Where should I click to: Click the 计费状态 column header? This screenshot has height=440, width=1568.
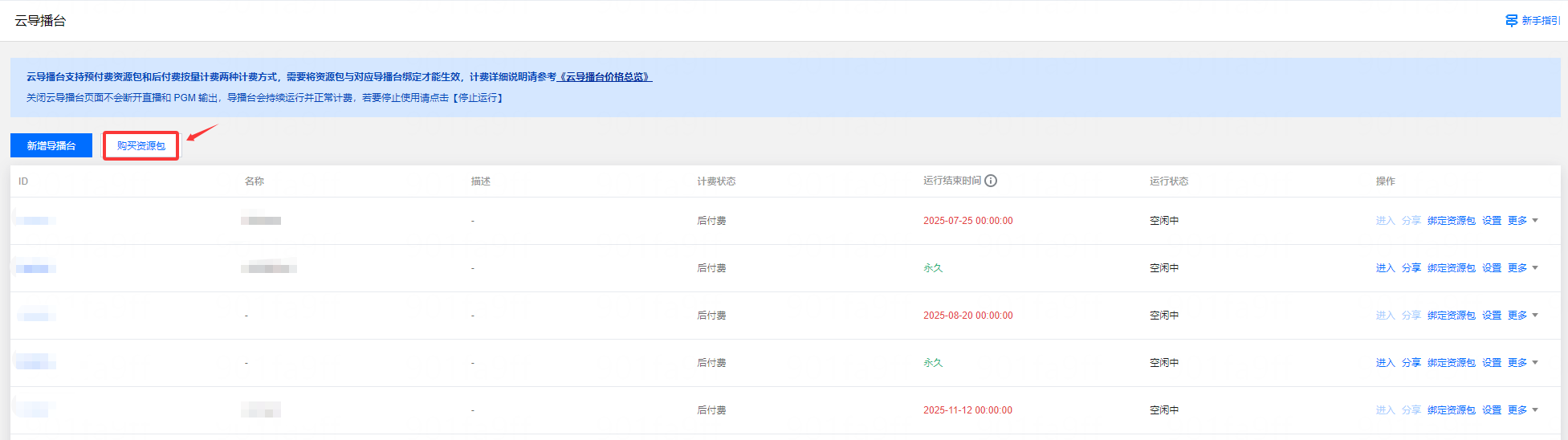[x=716, y=181]
